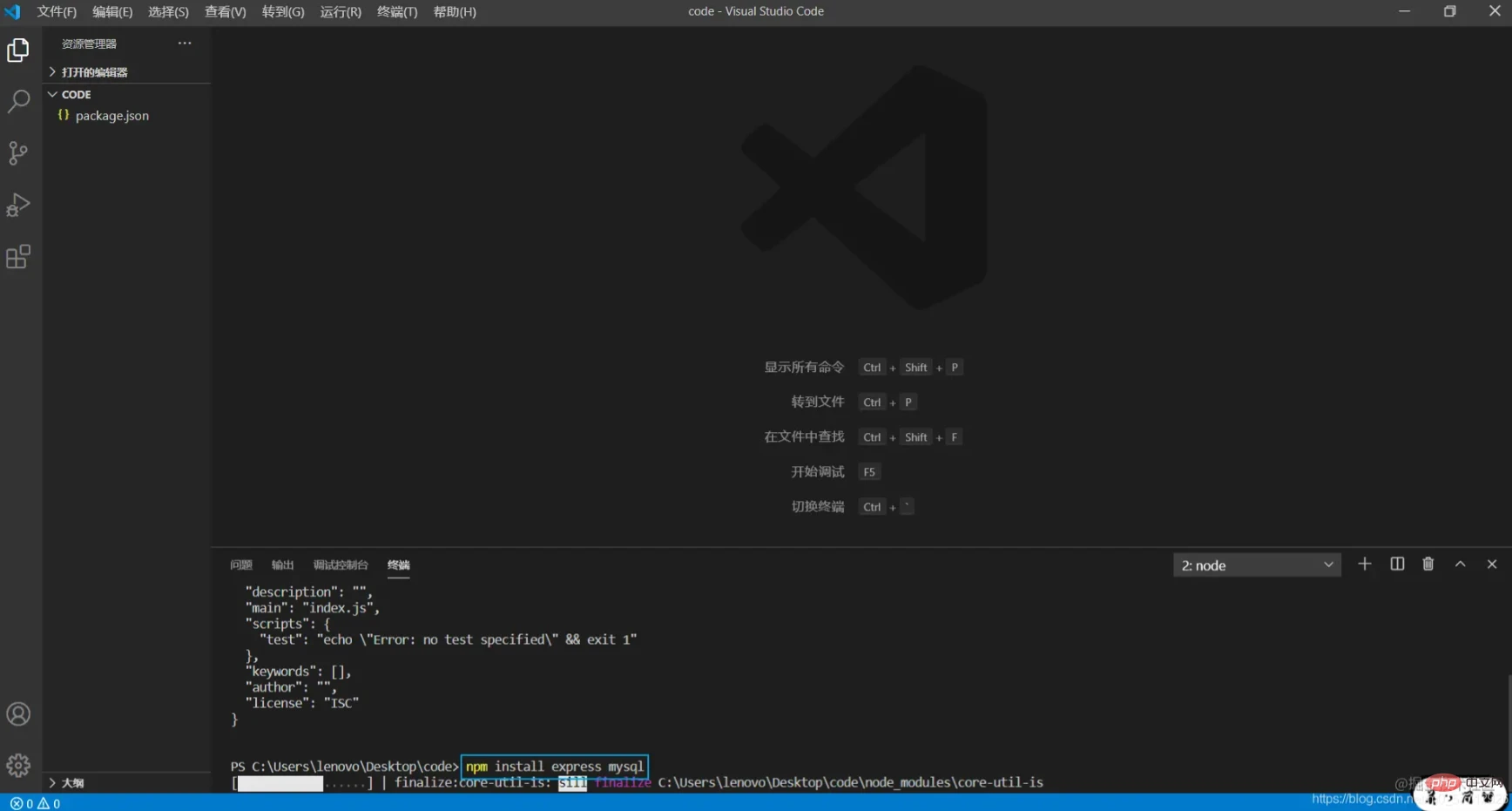Minimize the VS Code window
The height and width of the screenshot is (811, 1512).
pos(1404,11)
